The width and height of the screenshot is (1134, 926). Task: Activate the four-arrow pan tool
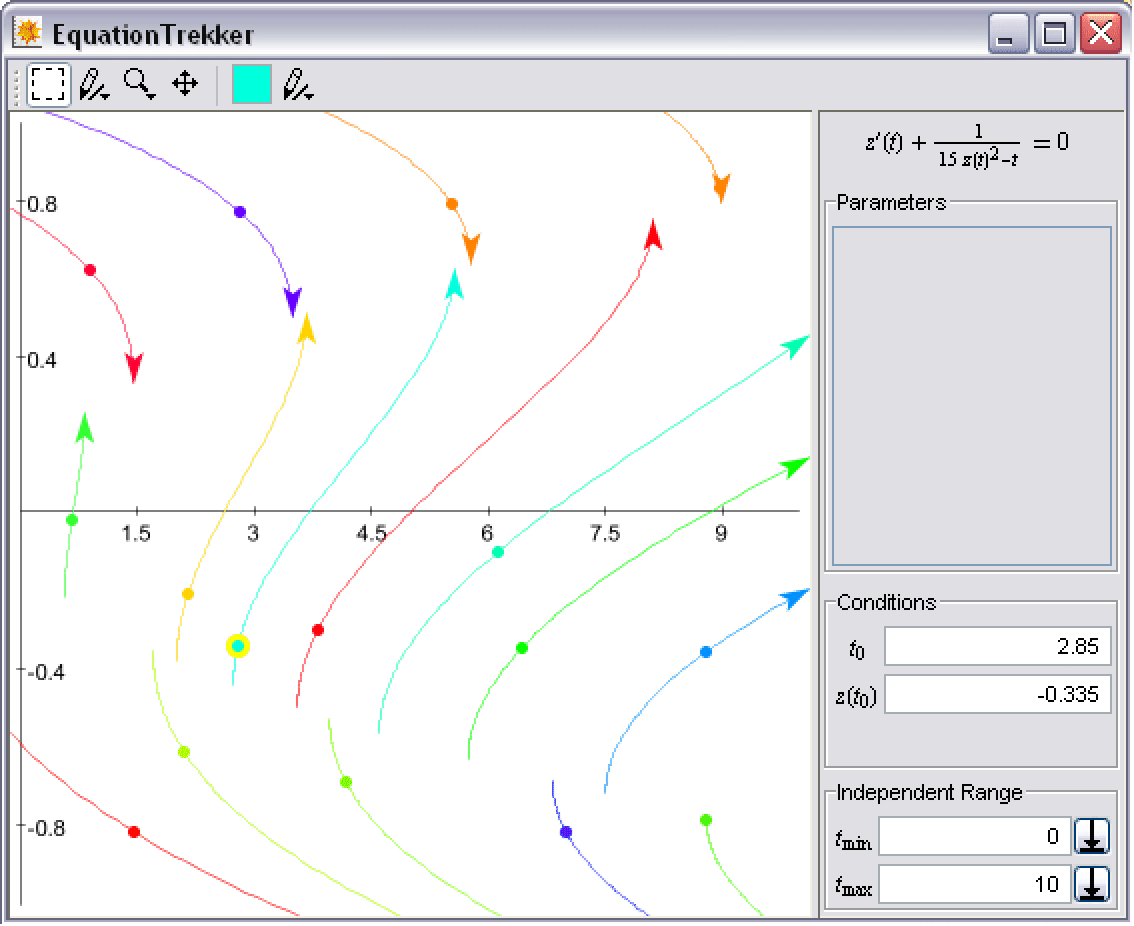pyautogui.click(x=185, y=84)
